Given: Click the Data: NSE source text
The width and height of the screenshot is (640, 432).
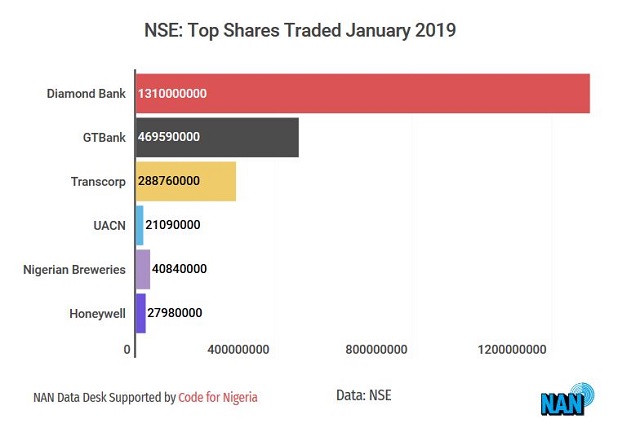Looking at the screenshot, I should coord(364,396).
